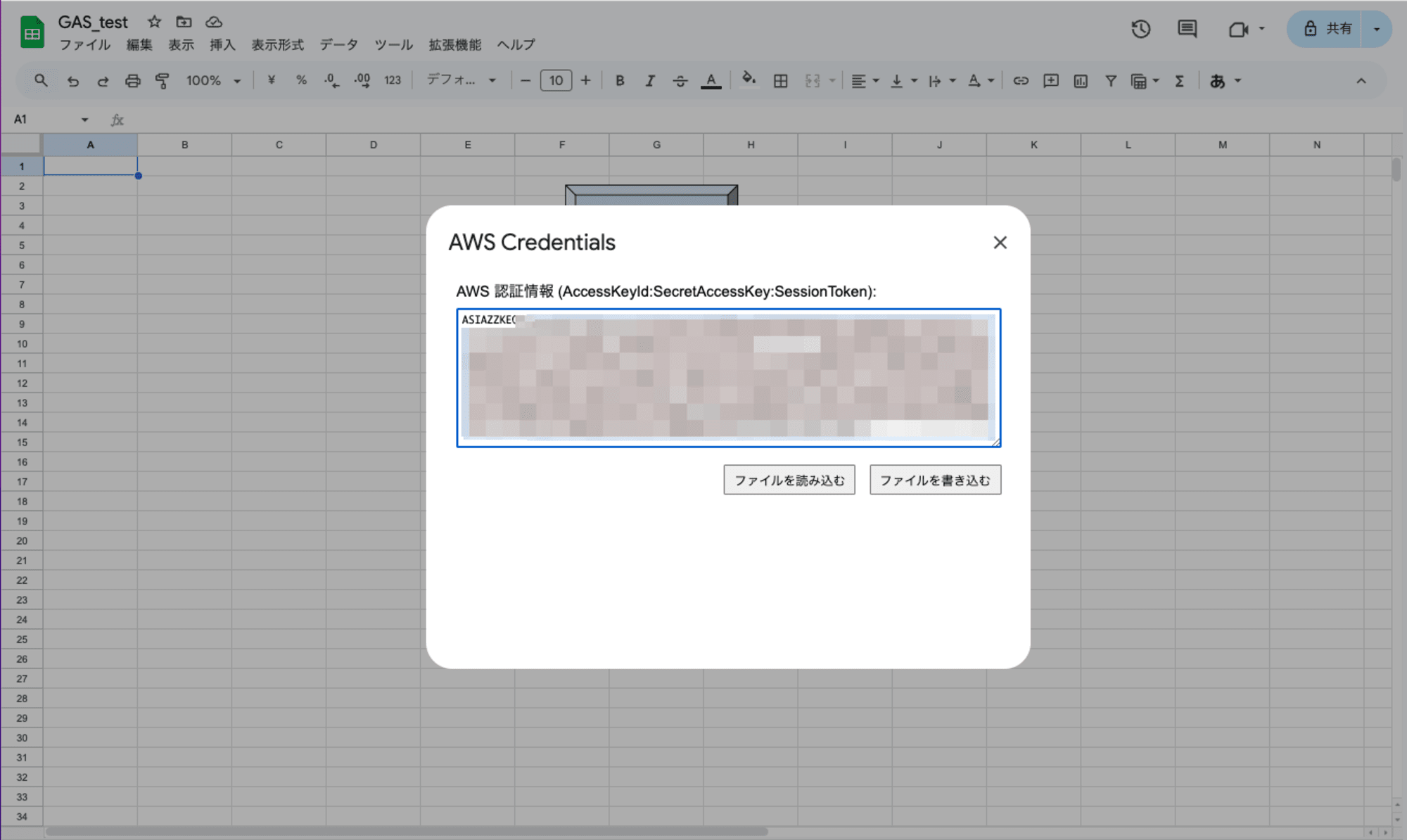The height and width of the screenshot is (840, 1407).
Task: Insert a chart
Action: pyautogui.click(x=1081, y=81)
